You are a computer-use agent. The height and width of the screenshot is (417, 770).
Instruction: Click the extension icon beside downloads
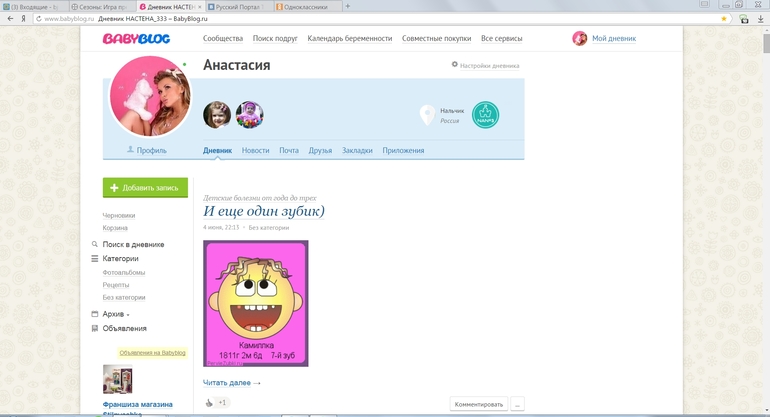click(x=744, y=19)
